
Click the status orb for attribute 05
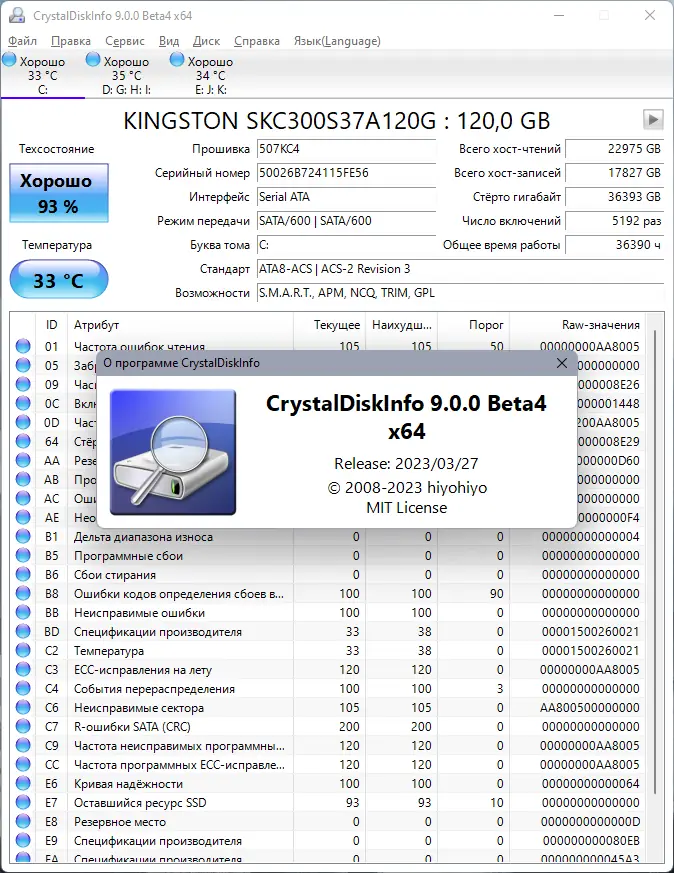[23, 365]
